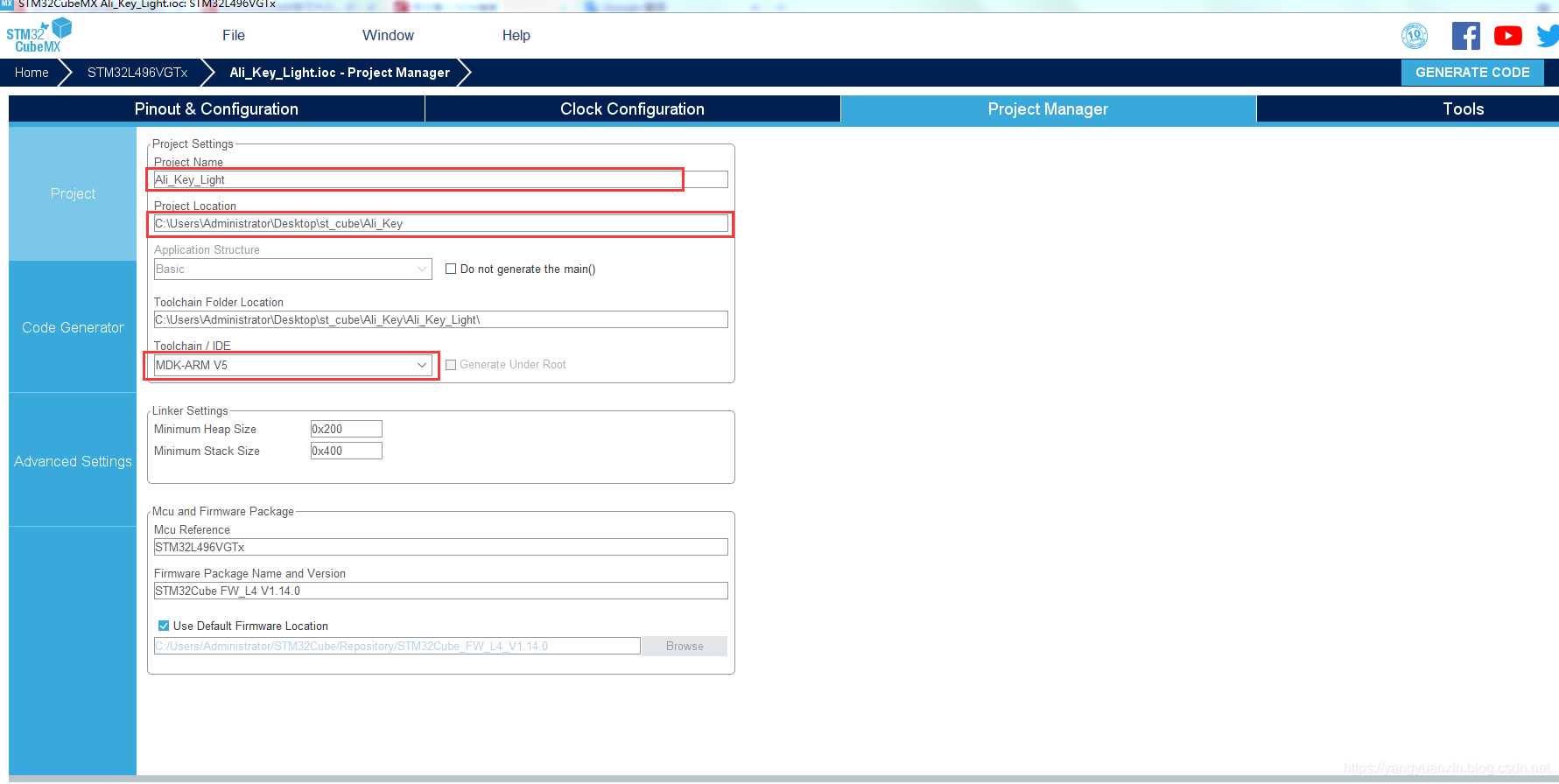Click the GENERATE CODE button
This screenshot has width=1559, height=784.
[x=1472, y=73]
